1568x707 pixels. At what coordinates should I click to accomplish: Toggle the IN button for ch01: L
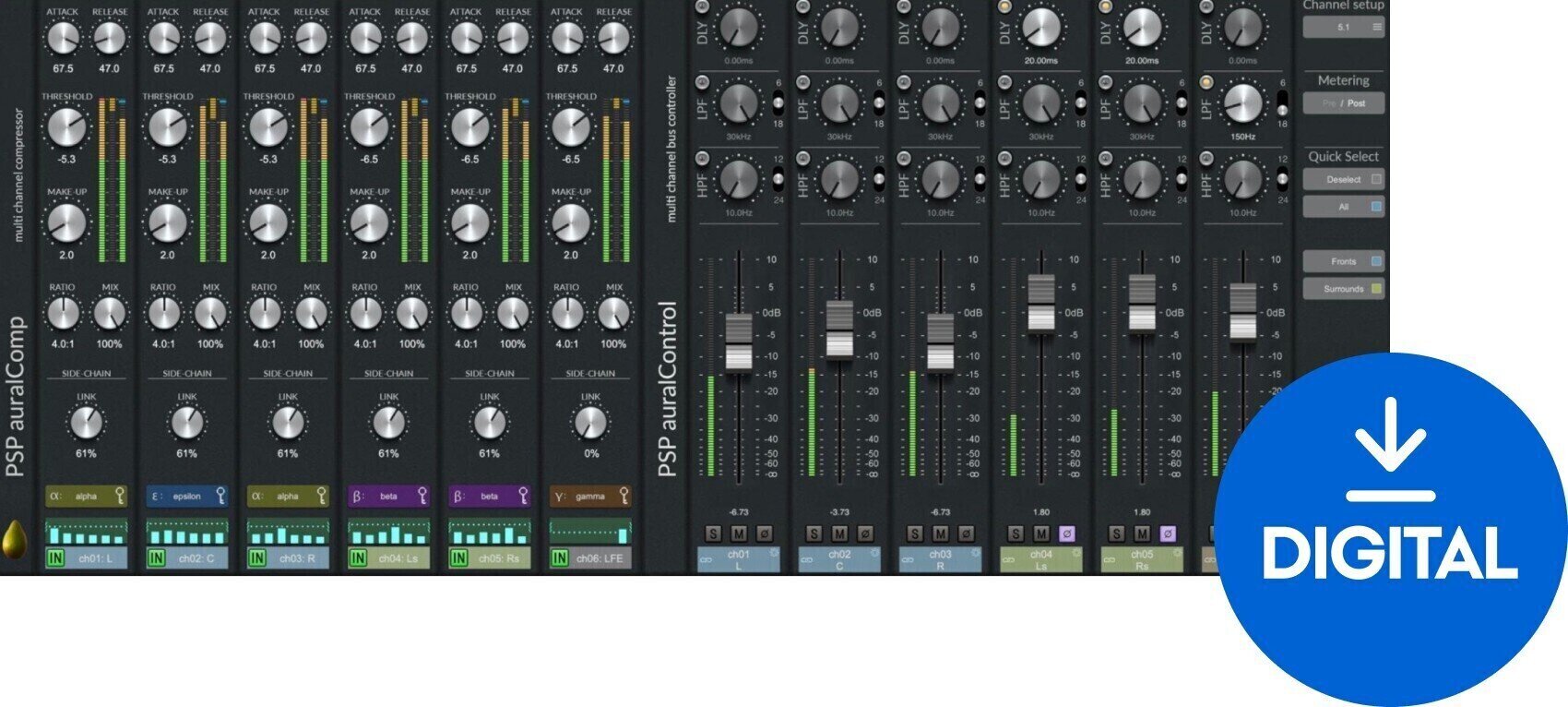55,557
